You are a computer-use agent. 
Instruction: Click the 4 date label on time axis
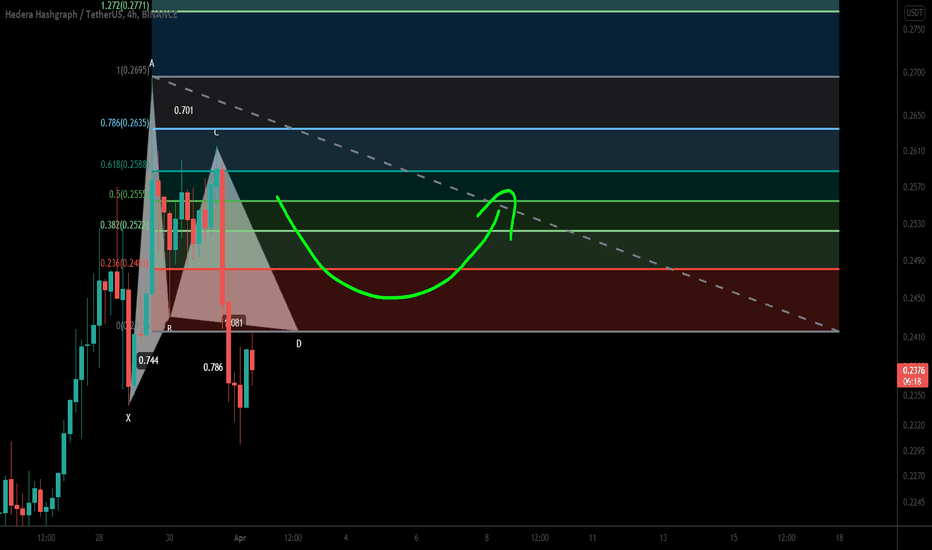(x=345, y=538)
